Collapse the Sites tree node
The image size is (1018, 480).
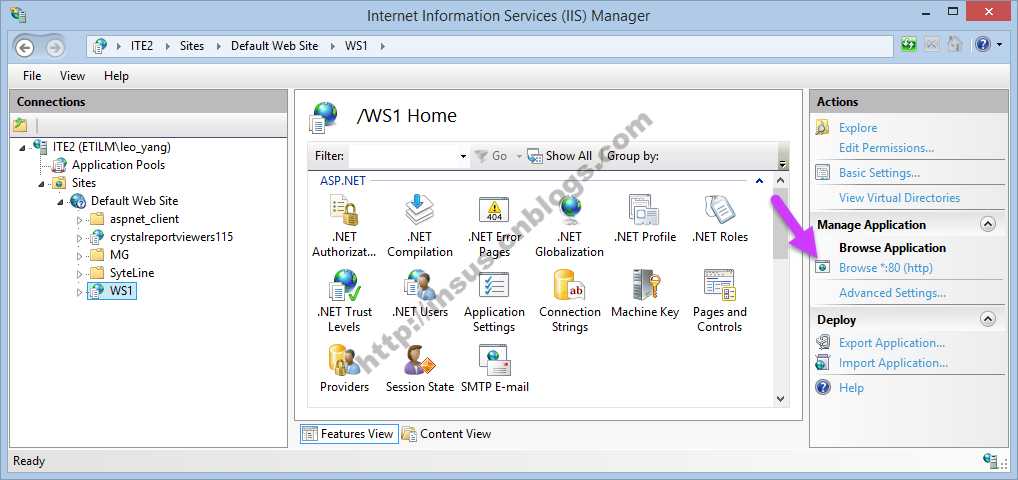pos(42,184)
